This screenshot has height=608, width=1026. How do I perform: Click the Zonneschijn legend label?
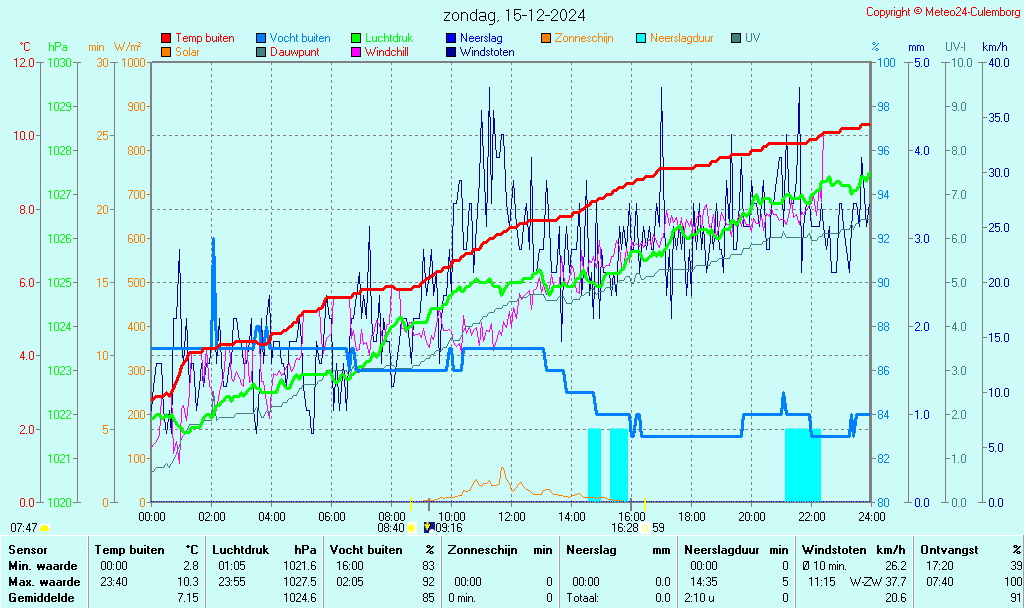pyautogui.click(x=583, y=38)
